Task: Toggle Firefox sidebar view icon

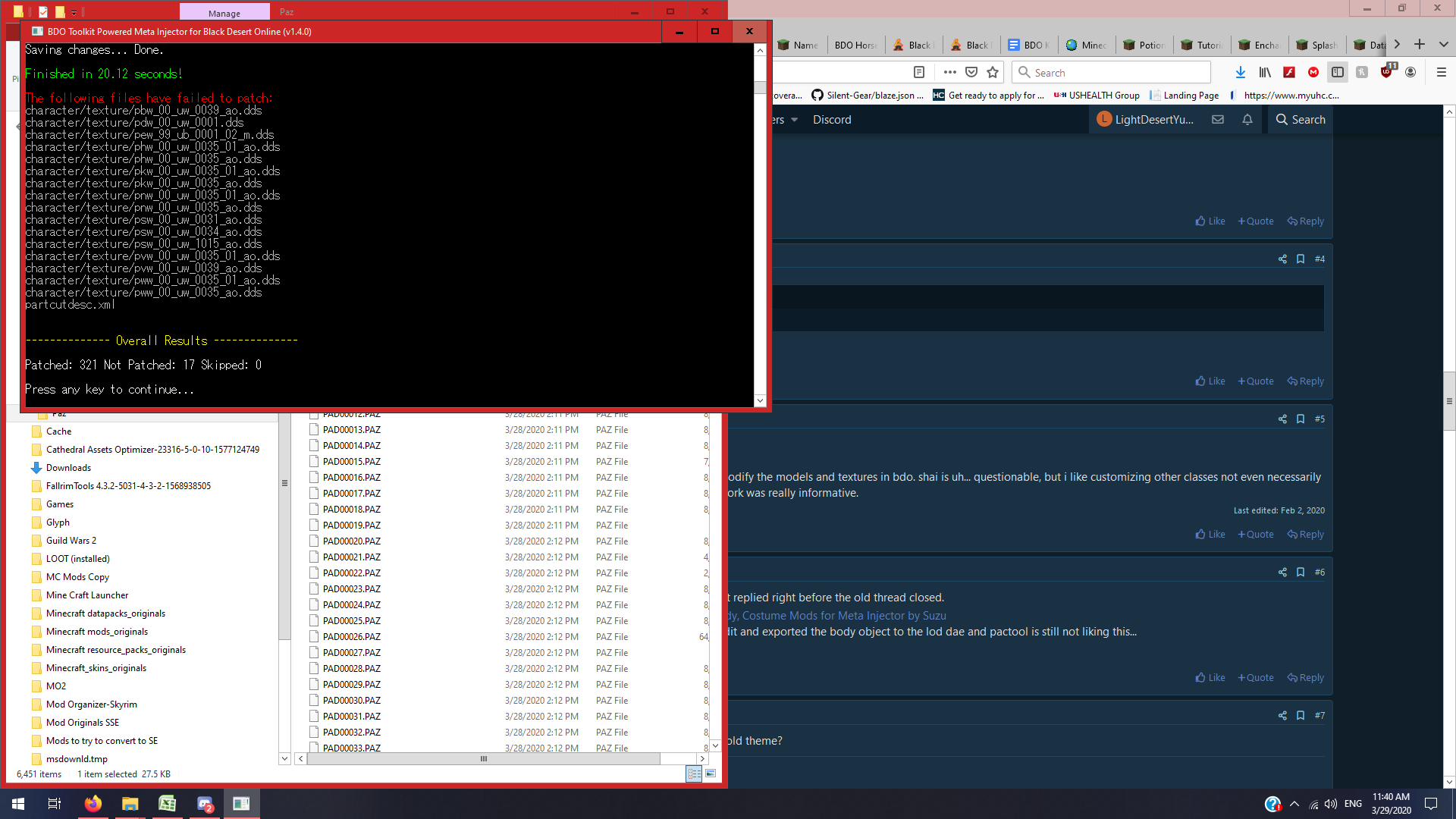Action: point(1338,72)
